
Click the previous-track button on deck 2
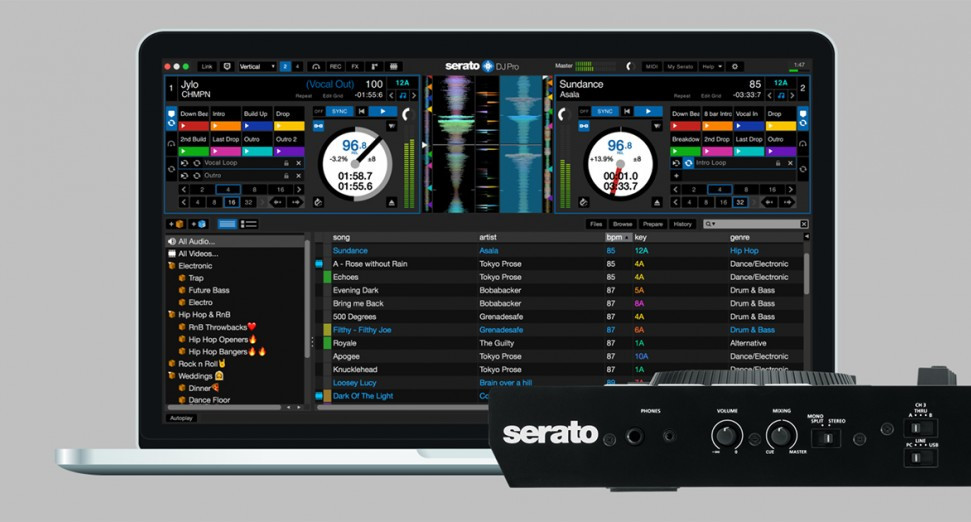coord(627,111)
